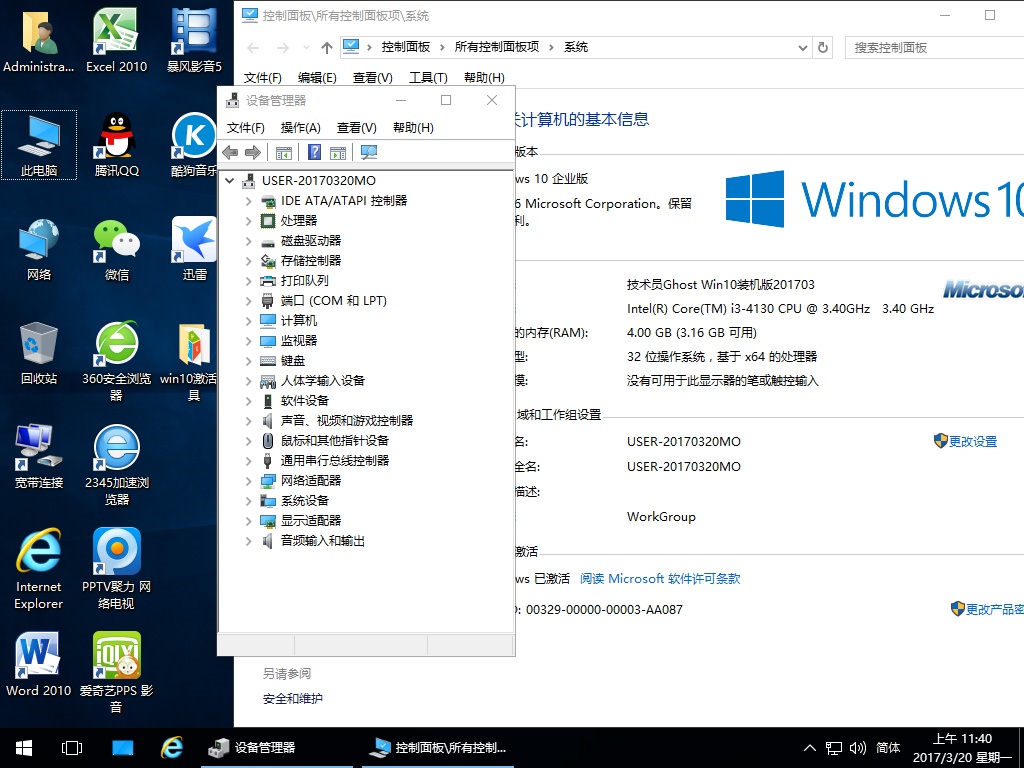Select the 网络 desktop icon

(x=39, y=249)
